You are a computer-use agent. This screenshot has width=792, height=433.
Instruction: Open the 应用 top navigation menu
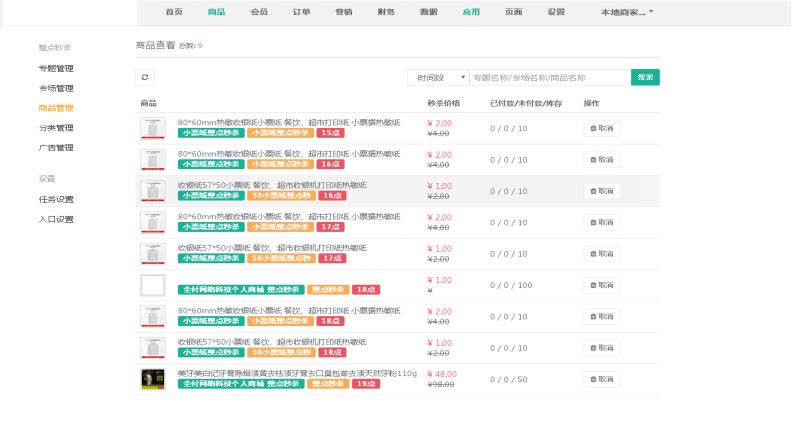click(471, 12)
